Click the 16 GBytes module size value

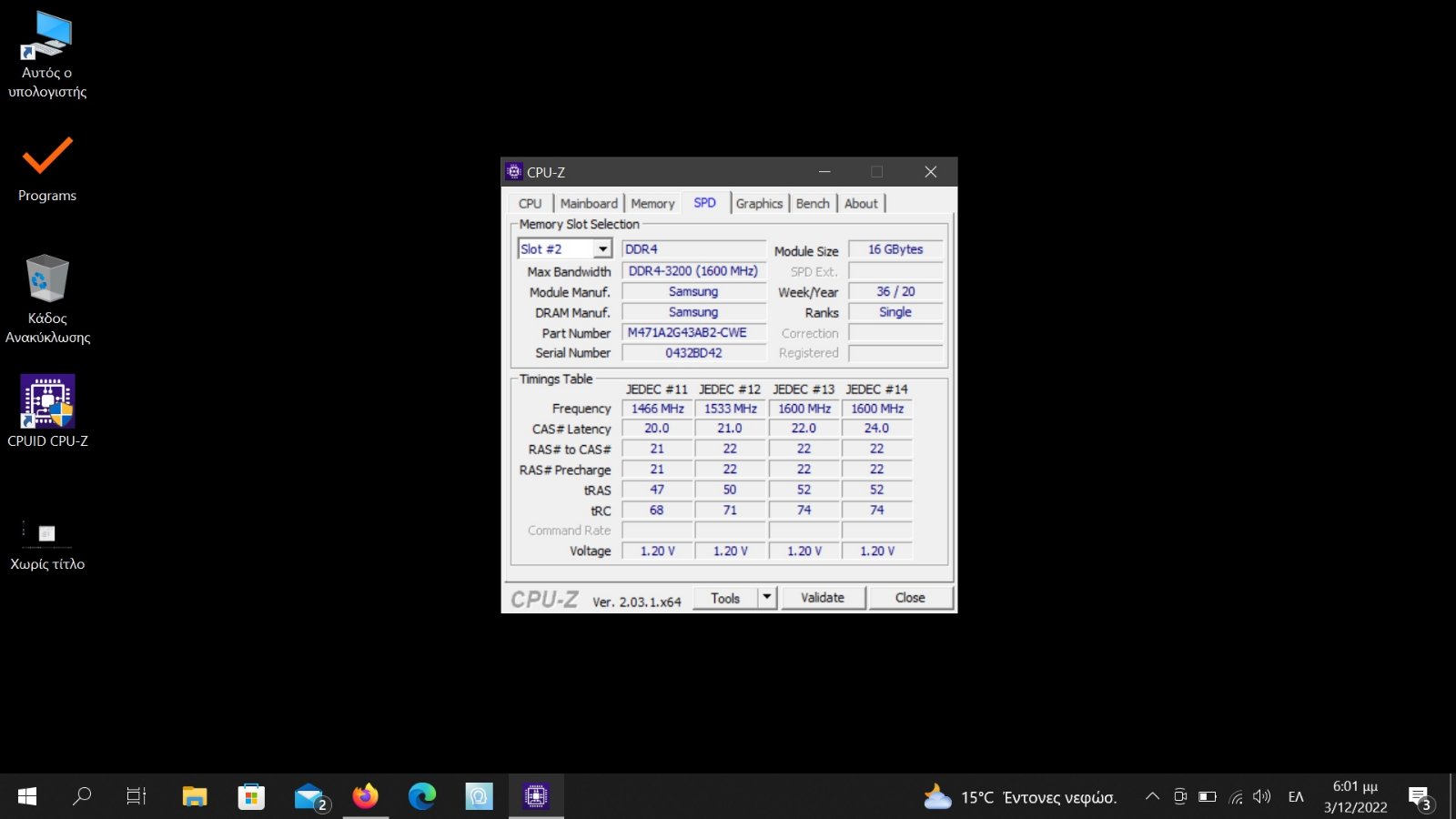pyautogui.click(x=895, y=249)
